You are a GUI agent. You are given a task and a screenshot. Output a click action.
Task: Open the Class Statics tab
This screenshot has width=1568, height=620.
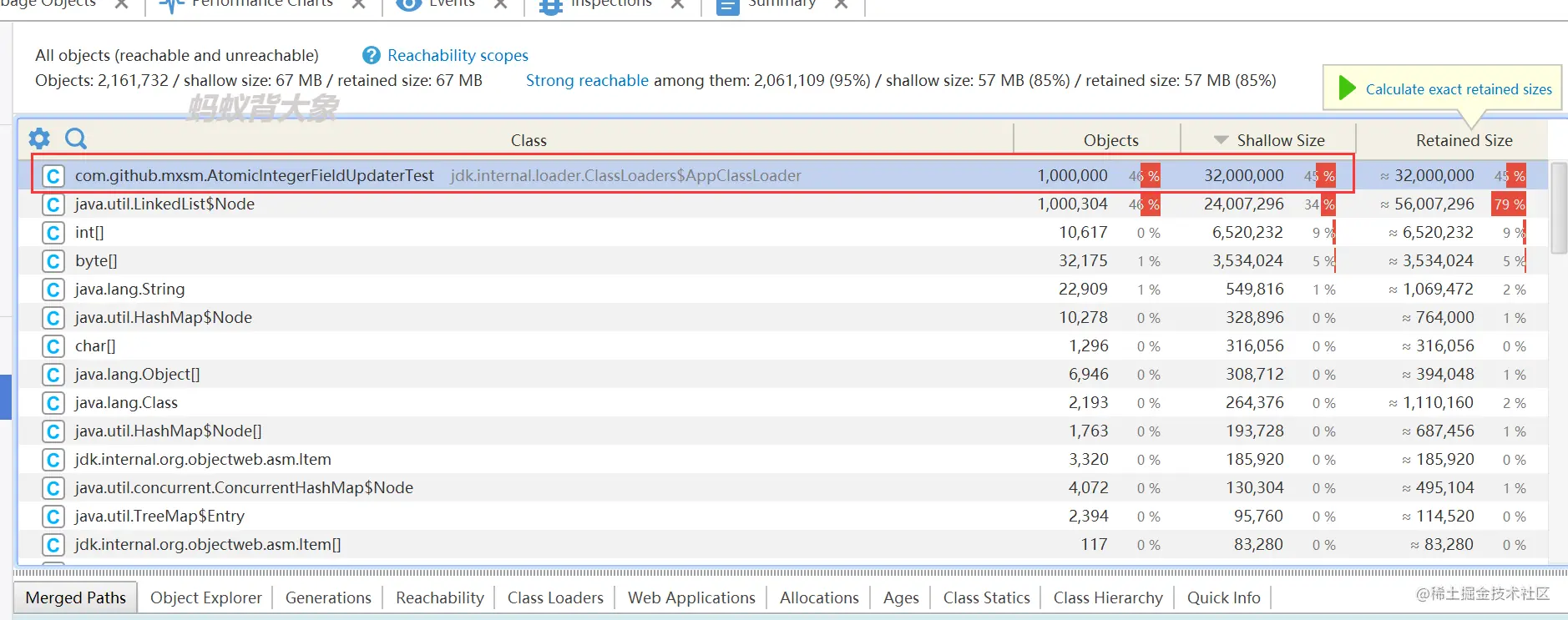(987, 597)
